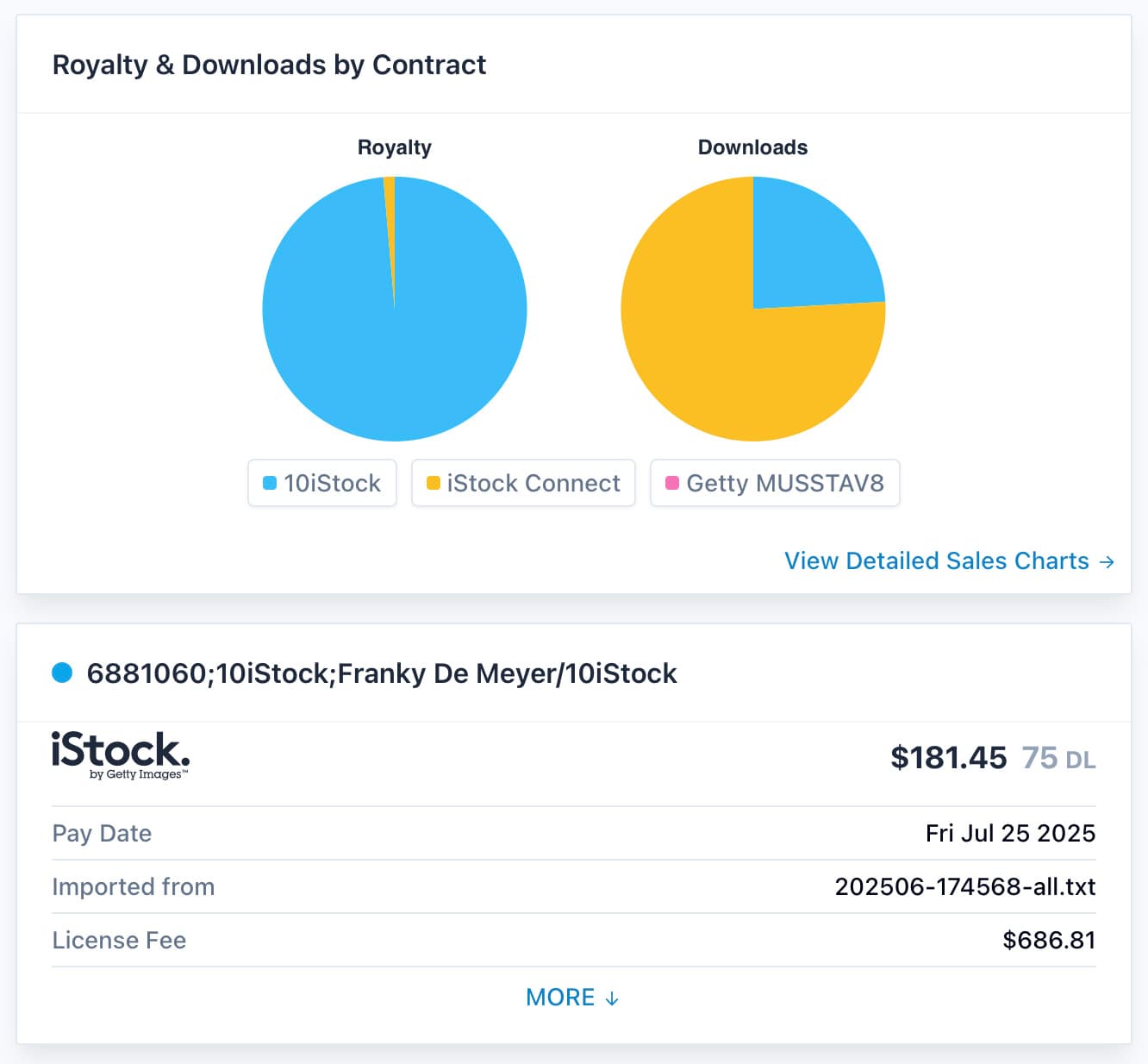Viewport: 1148px width, 1064px height.
Task: Click the License Fee value $686.81
Action: (1048, 940)
